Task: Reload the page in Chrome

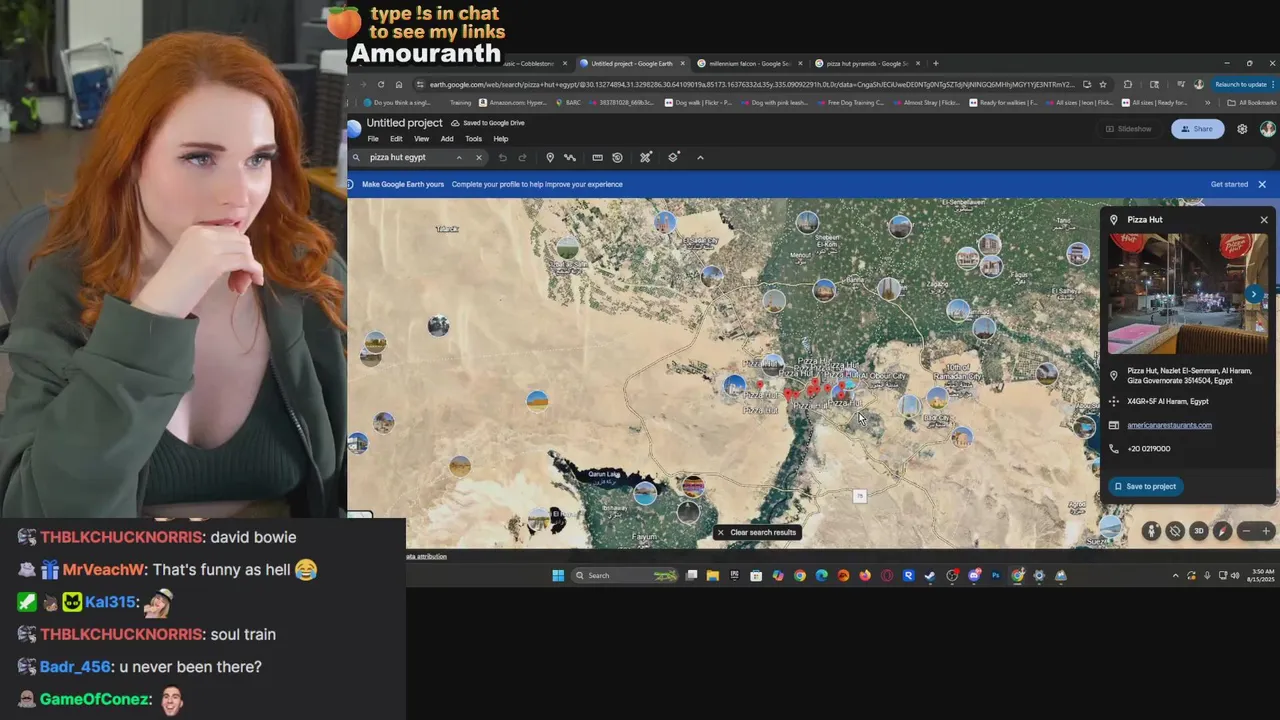Action: [x=381, y=85]
